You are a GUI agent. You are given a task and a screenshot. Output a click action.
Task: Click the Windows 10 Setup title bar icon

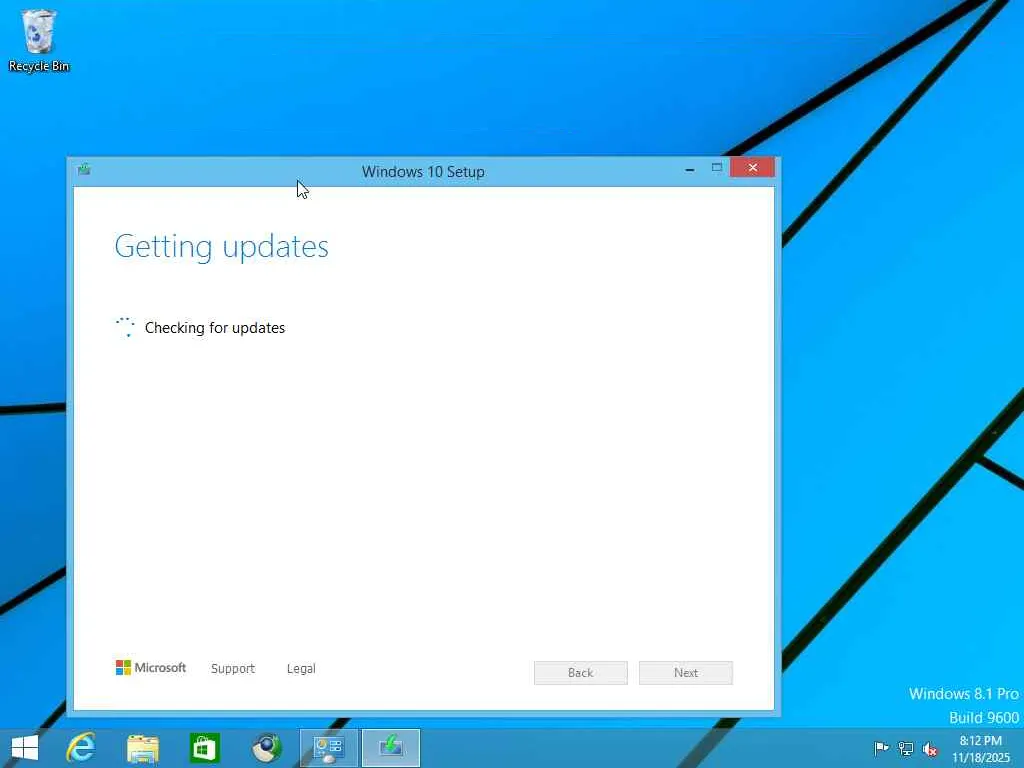click(84, 170)
